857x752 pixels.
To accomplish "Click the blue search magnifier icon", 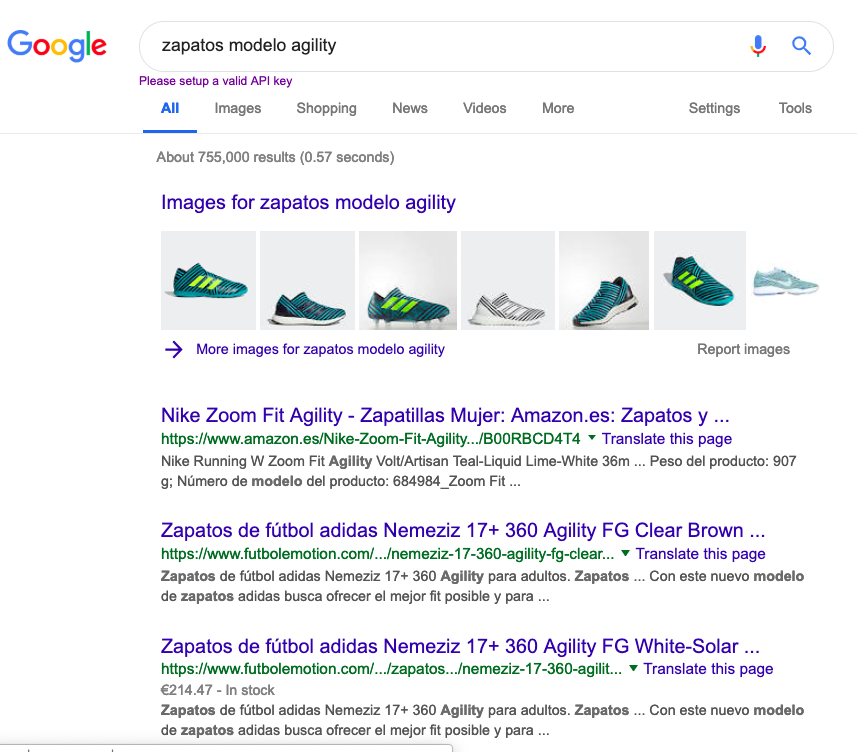I will (x=801, y=45).
